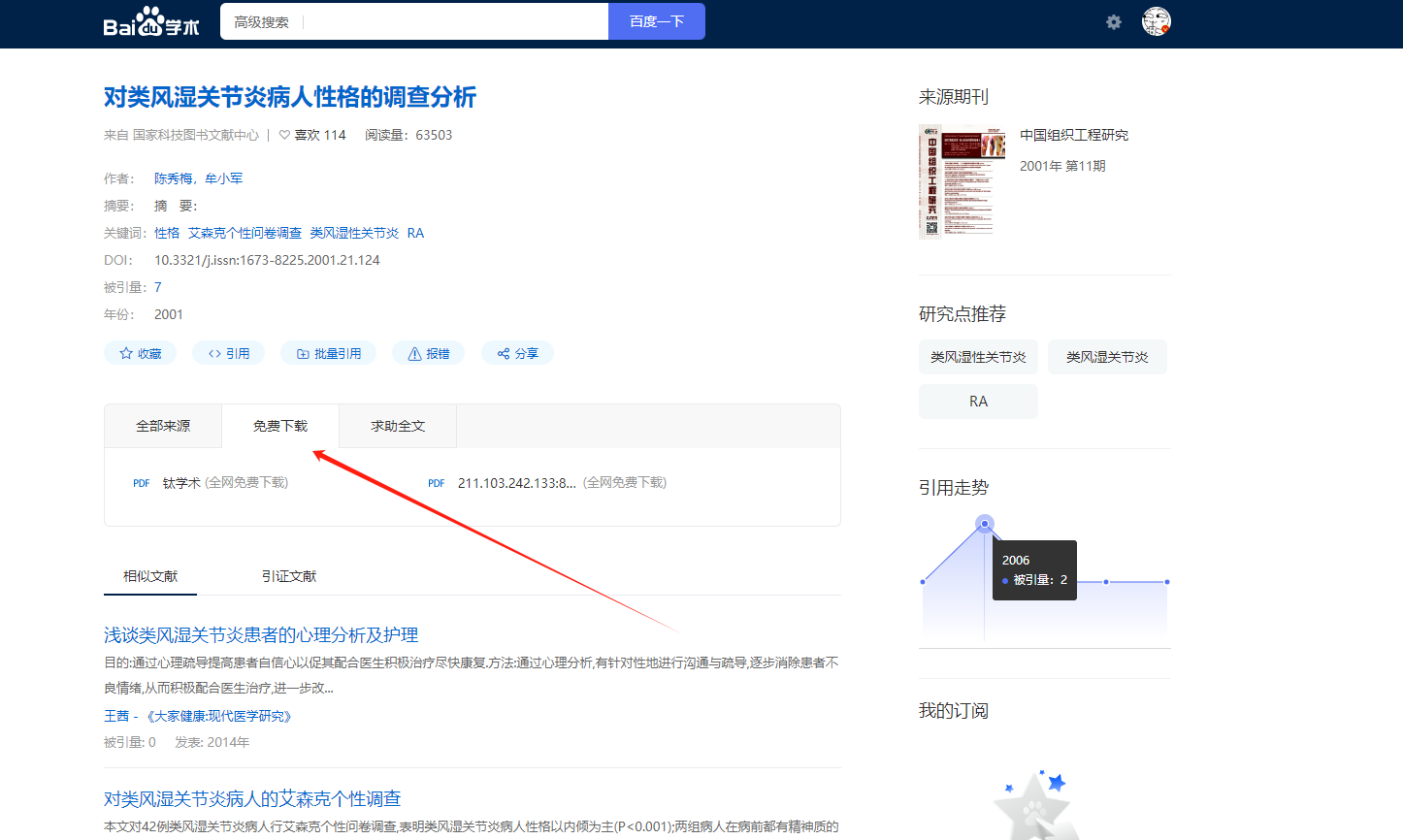
Task: Click the rightmost citation trend data point
Action: (1167, 582)
